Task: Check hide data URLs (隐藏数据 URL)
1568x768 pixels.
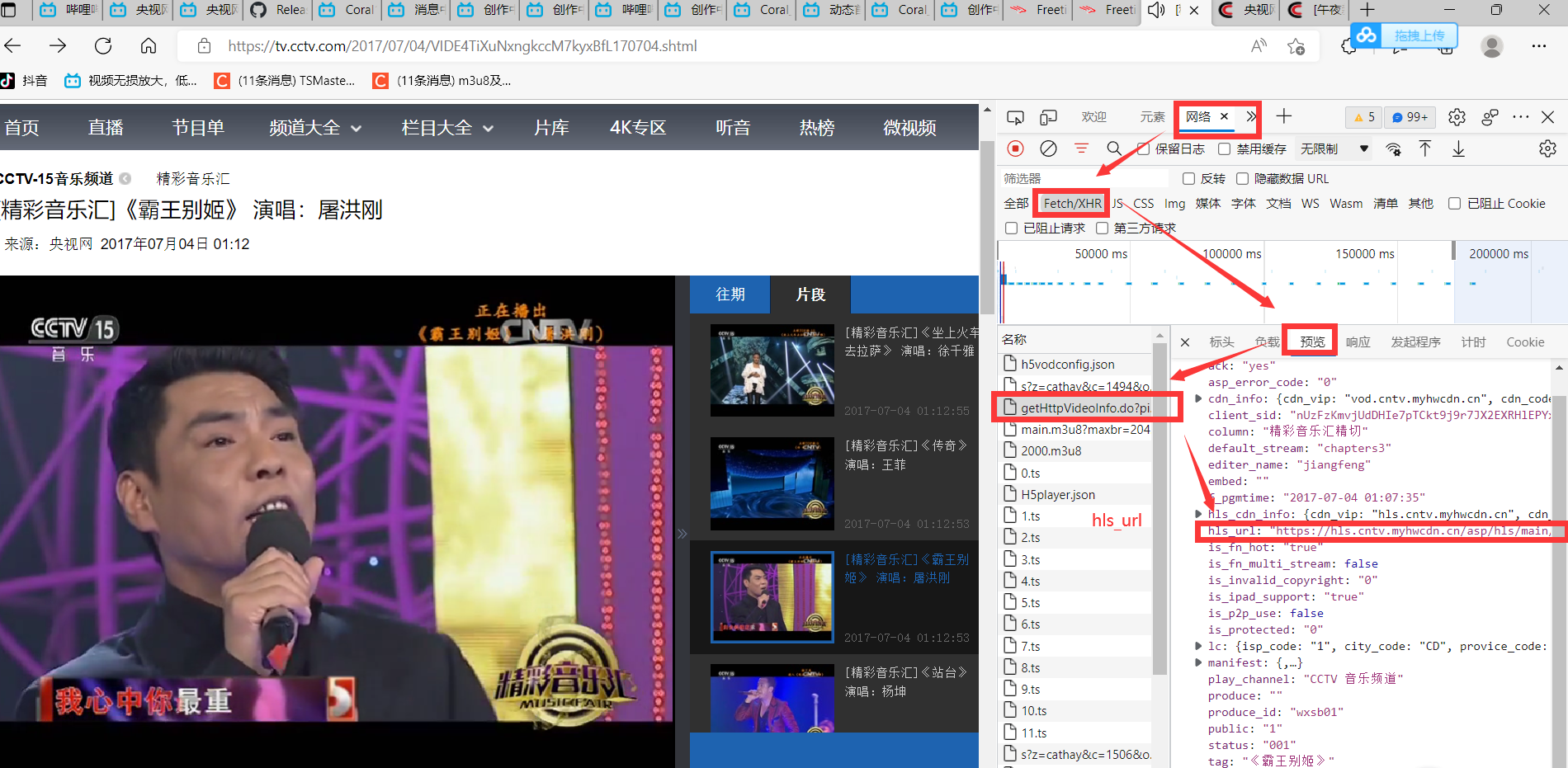Action: [x=1242, y=179]
